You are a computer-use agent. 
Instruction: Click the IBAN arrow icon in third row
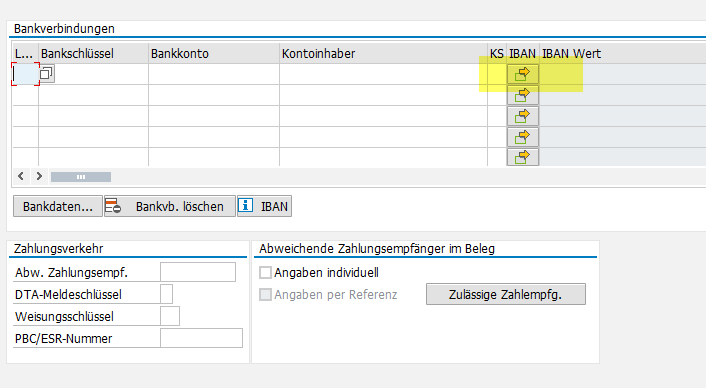click(x=522, y=116)
